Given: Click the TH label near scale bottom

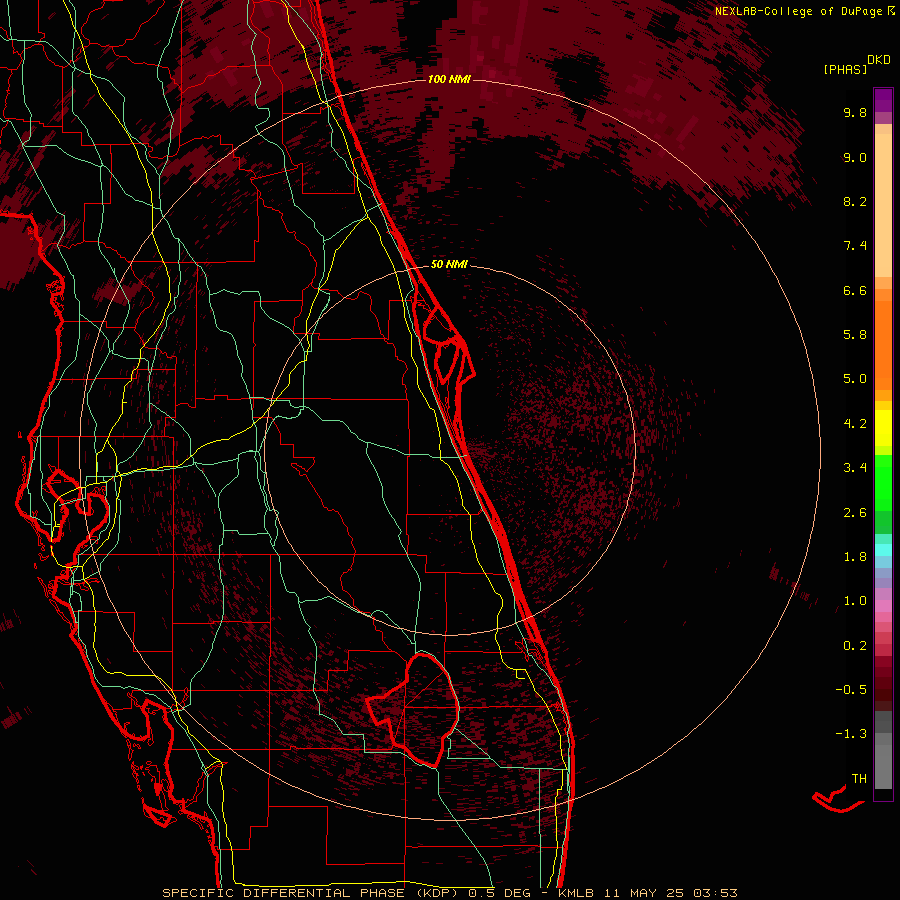Looking at the screenshot, I should tap(859, 778).
